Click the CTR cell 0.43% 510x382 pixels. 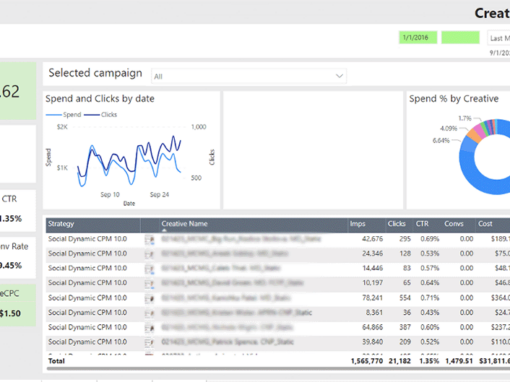430,312
